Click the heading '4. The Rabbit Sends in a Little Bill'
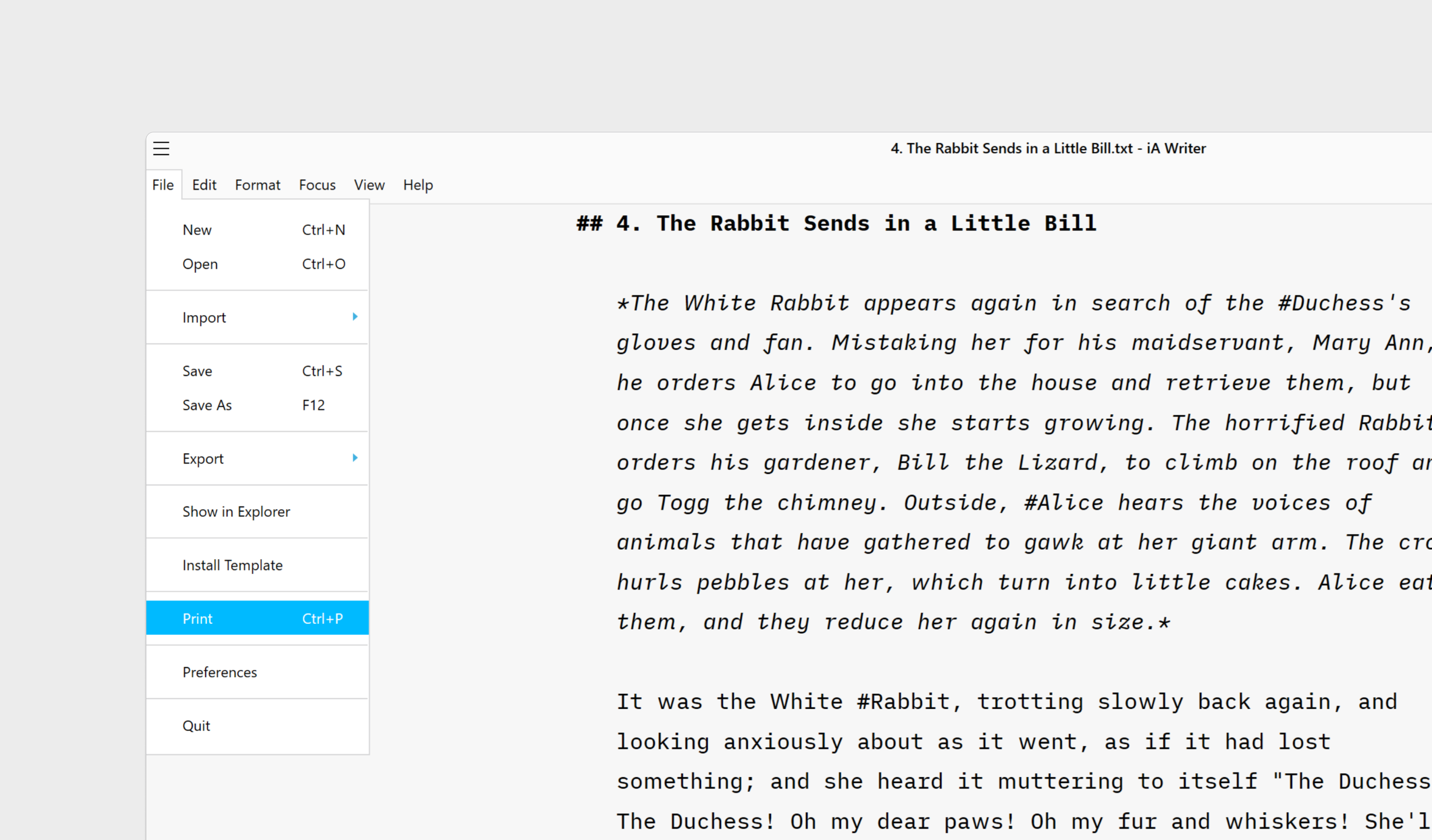This screenshot has height=840, width=1432. pyautogui.click(x=856, y=223)
